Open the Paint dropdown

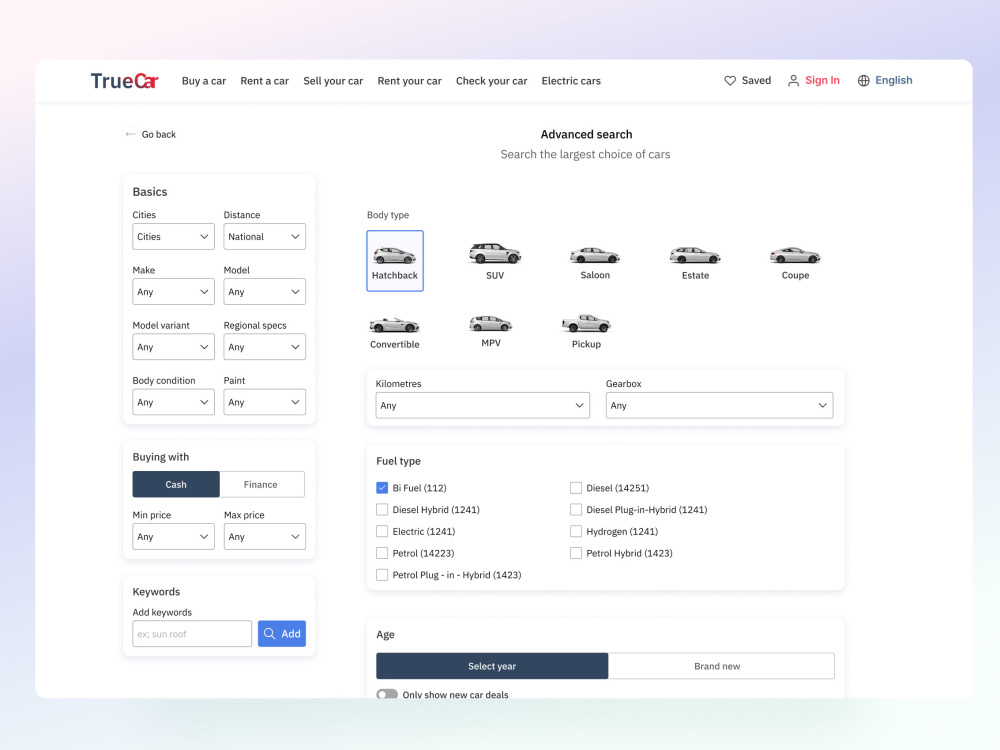[x=265, y=402]
